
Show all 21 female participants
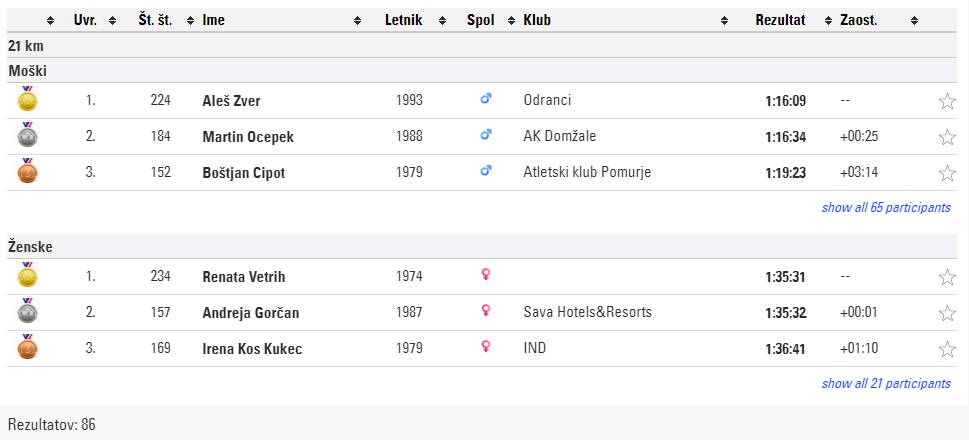tap(885, 384)
